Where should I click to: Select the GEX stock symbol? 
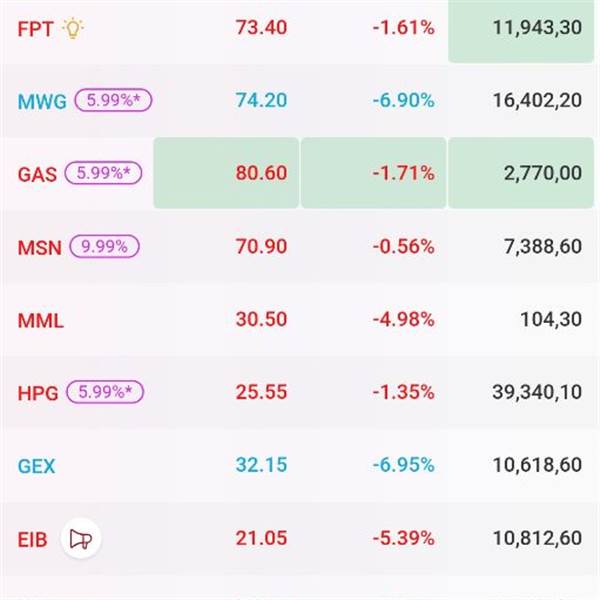[36, 466]
